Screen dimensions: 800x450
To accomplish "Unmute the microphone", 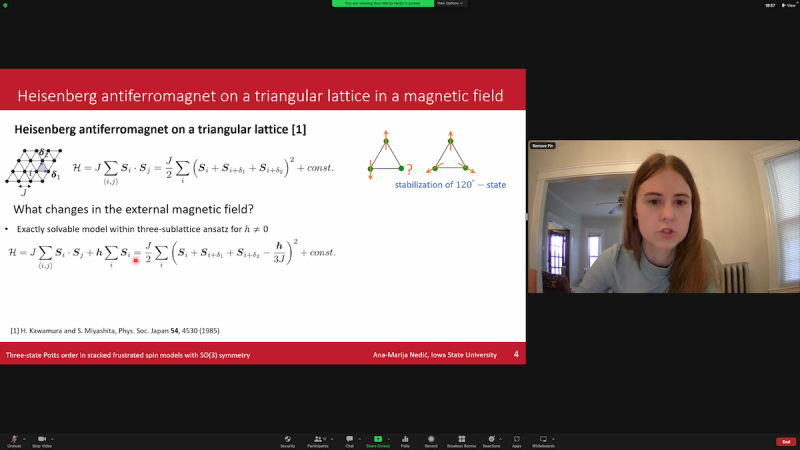I will pyautogui.click(x=14, y=441).
